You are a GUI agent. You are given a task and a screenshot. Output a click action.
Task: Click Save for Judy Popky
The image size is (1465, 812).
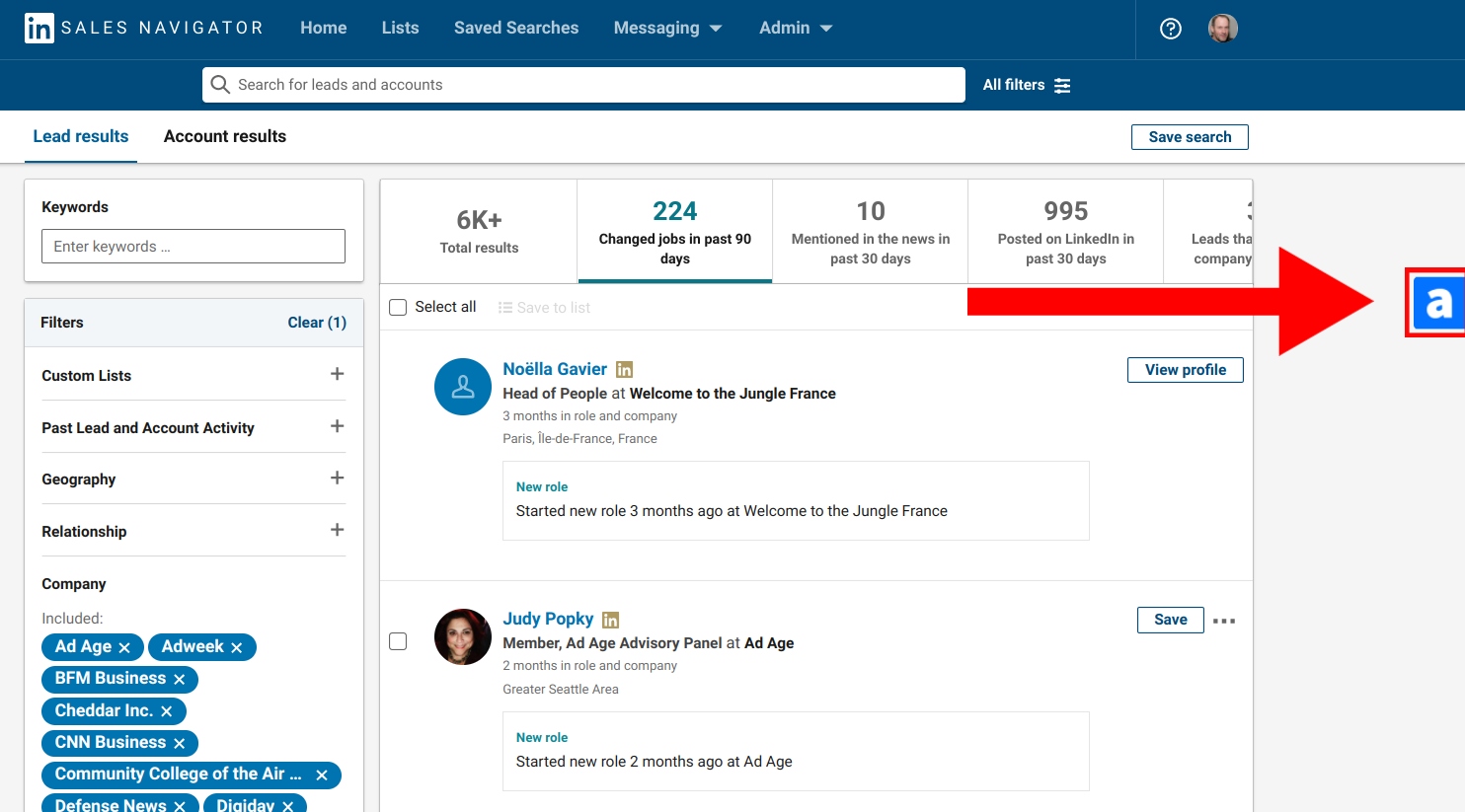(1171, 620)
